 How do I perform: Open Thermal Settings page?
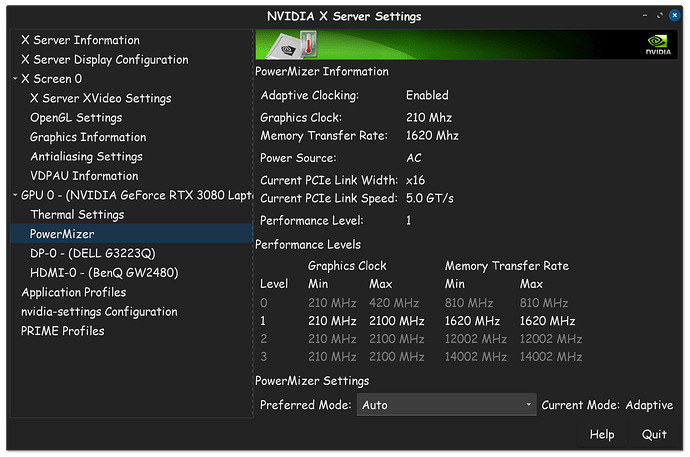point(77,214)
